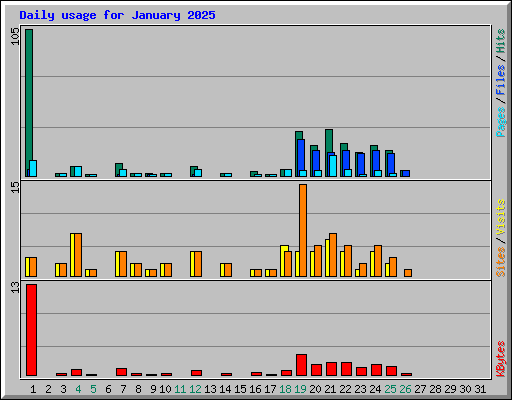Click the Visits legend label
This screenshot has height=400, width=512.
pyautogui.click(x=500, y=217)
